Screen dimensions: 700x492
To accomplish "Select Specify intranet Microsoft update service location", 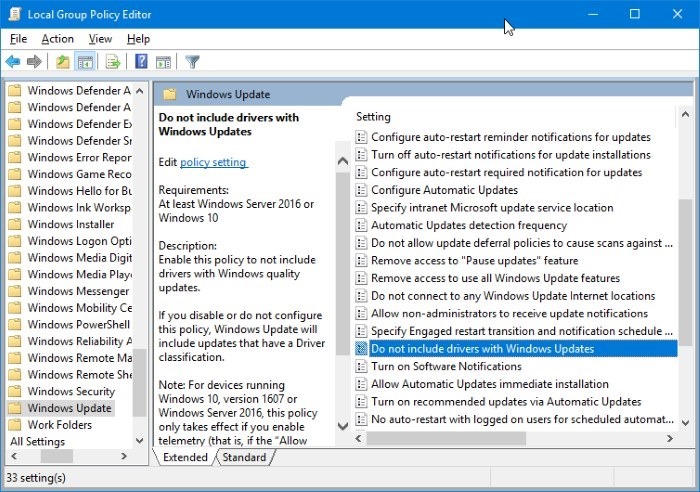I will point(492,208).
